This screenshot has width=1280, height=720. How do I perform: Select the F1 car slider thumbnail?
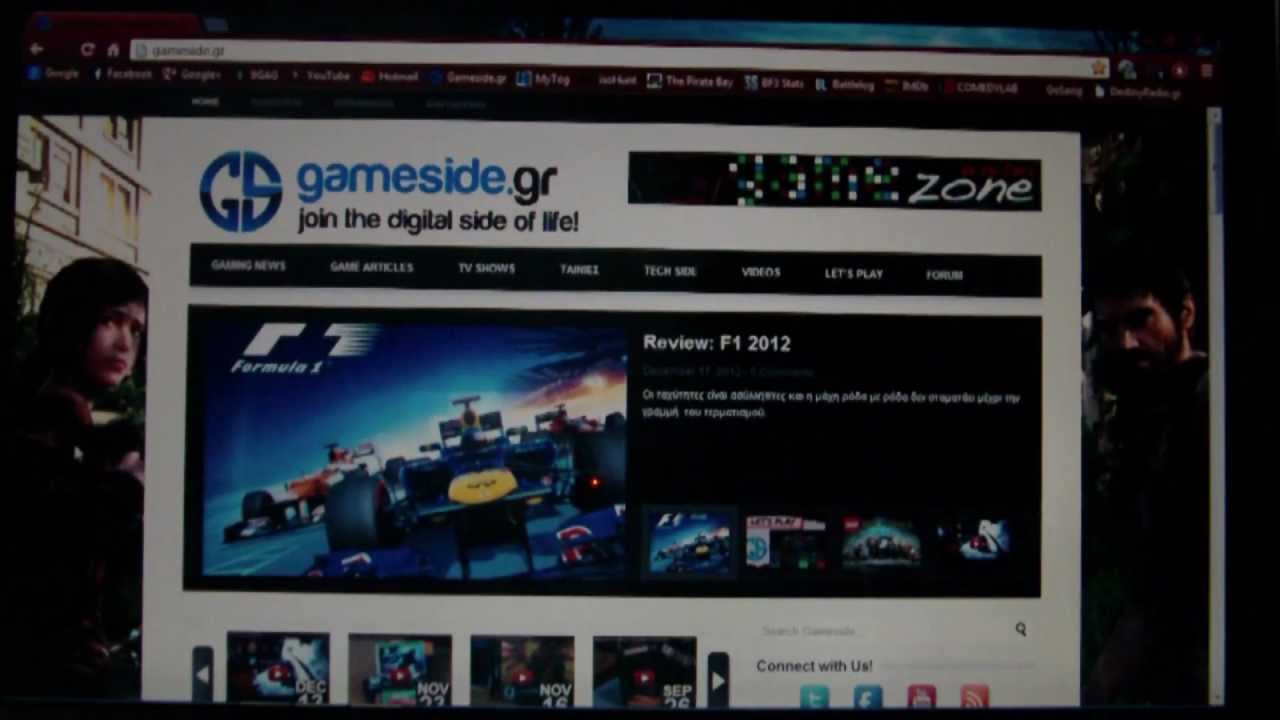coord(689,544)
